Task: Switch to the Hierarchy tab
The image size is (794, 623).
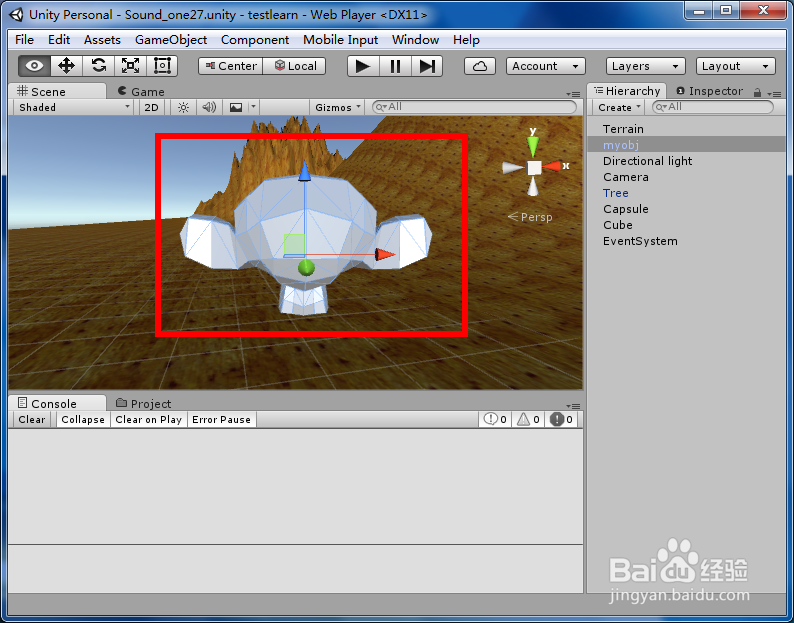Action: [627, 91]
